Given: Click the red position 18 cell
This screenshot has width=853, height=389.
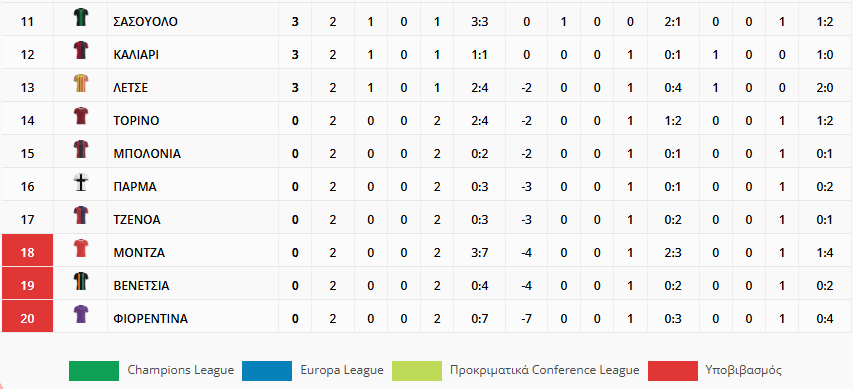Looking at the screenshot, I should click(27, 250).
